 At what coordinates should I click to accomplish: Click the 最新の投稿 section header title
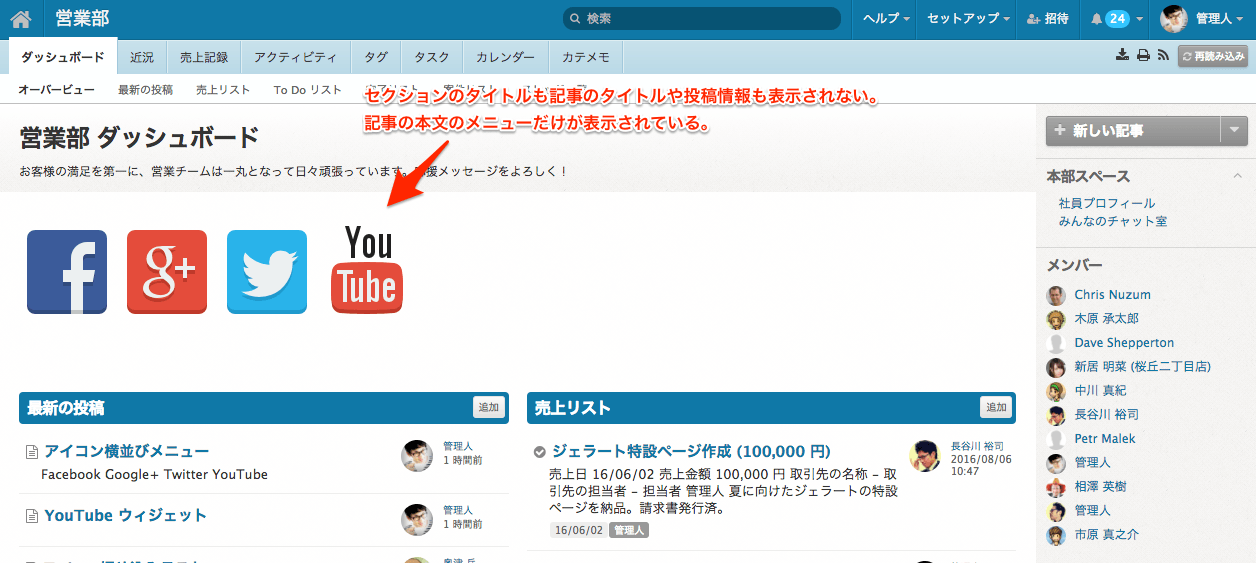[66, 408]
